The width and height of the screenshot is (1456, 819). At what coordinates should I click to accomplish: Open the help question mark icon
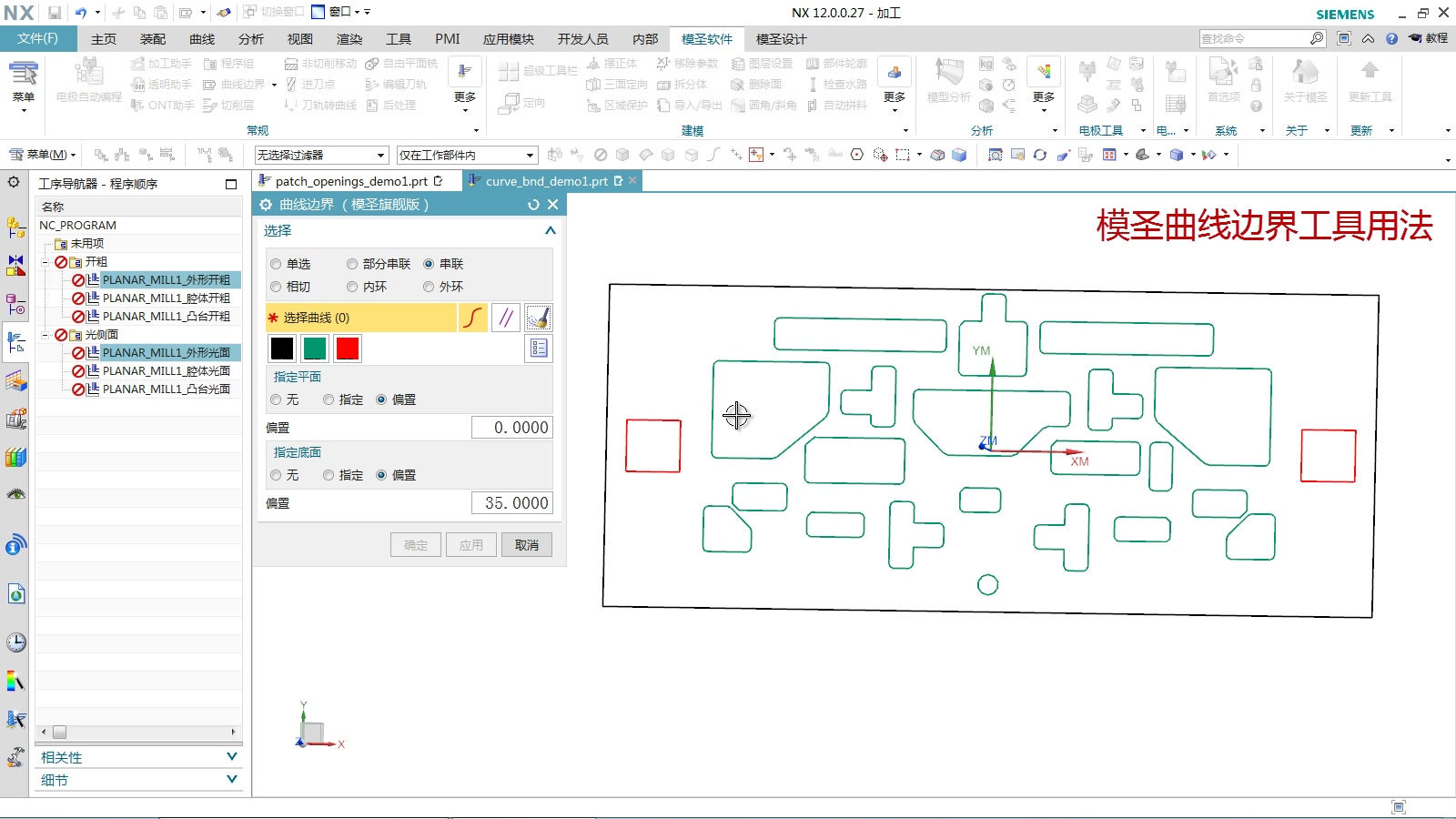(1391, 38)
